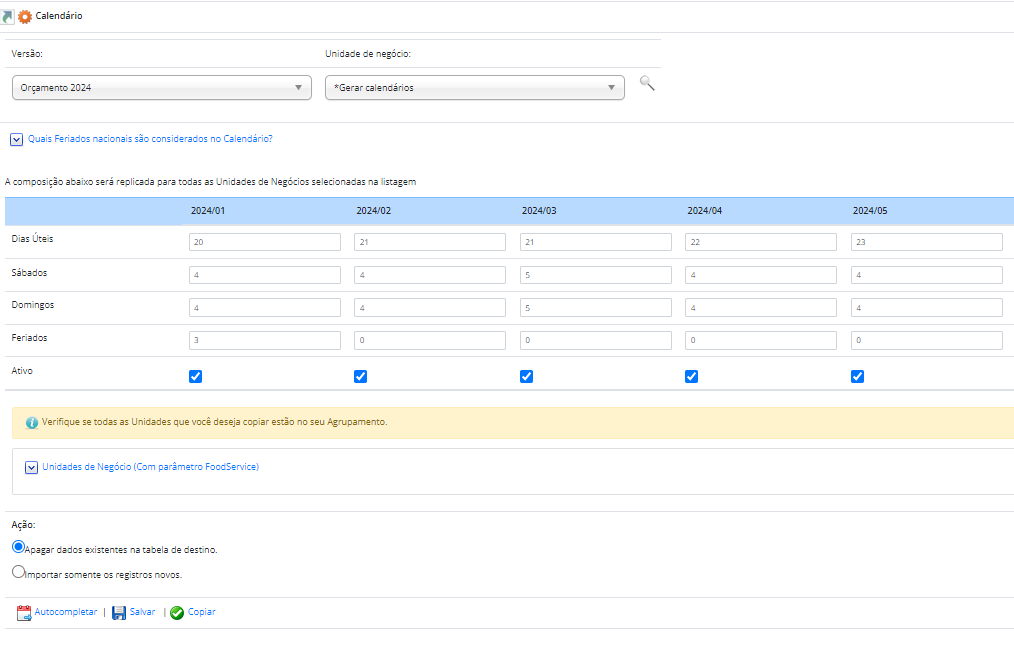Viewport: 1014px width, 646px height.
Task: Click the arrow shortcut icon at top left
Action: (7, 17)
